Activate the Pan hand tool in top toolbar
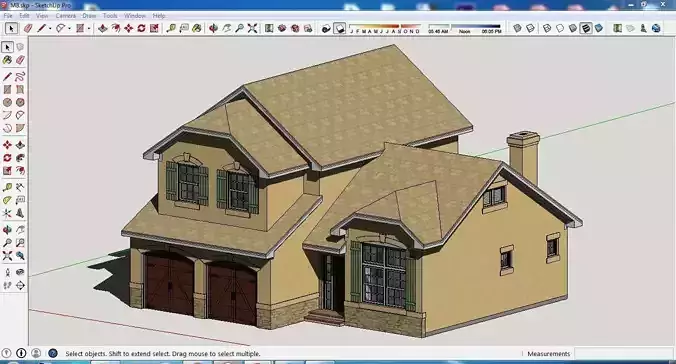The width and height of the screenshot is (676, 364). [226, 28]
